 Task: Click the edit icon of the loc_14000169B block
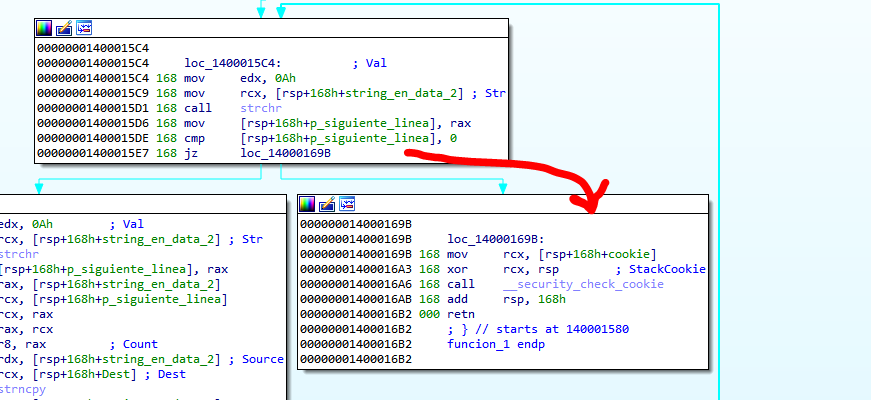tap(327, 204)
